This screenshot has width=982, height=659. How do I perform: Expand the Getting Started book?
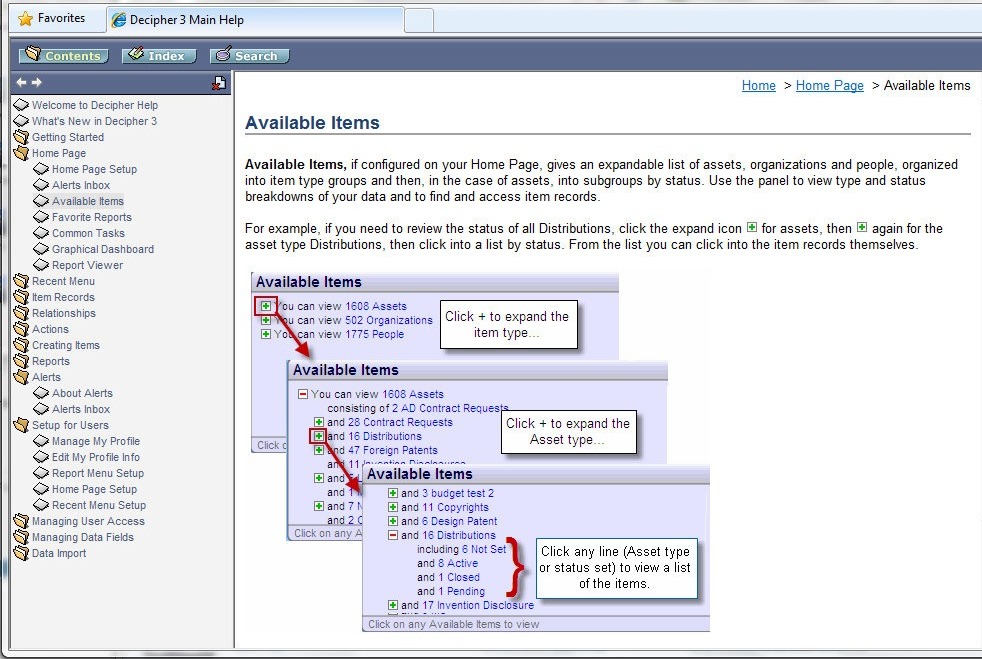(x=21, y=137)
